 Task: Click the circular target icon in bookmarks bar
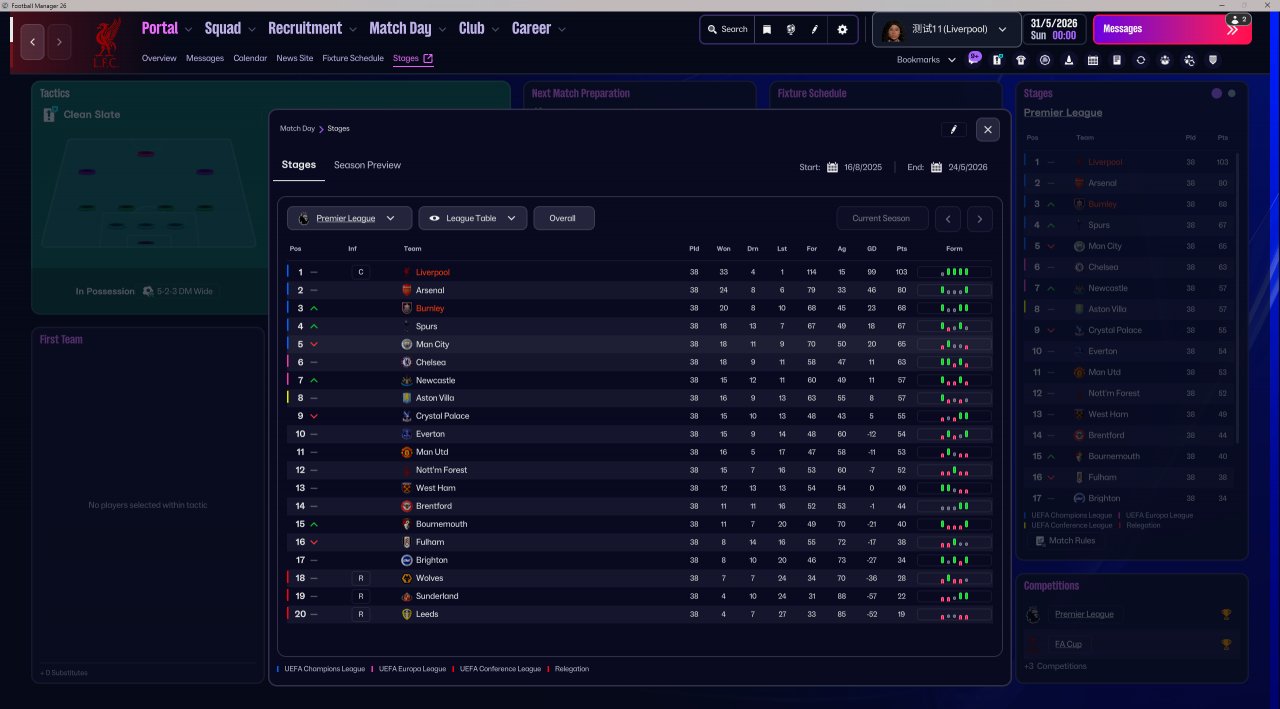[x=1045, y=60]
